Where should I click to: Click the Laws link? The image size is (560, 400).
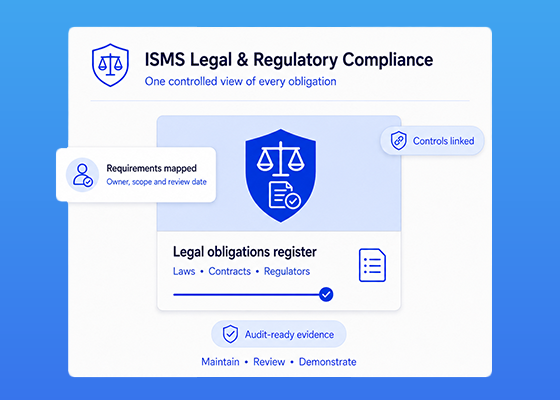(x=184, y=271)
